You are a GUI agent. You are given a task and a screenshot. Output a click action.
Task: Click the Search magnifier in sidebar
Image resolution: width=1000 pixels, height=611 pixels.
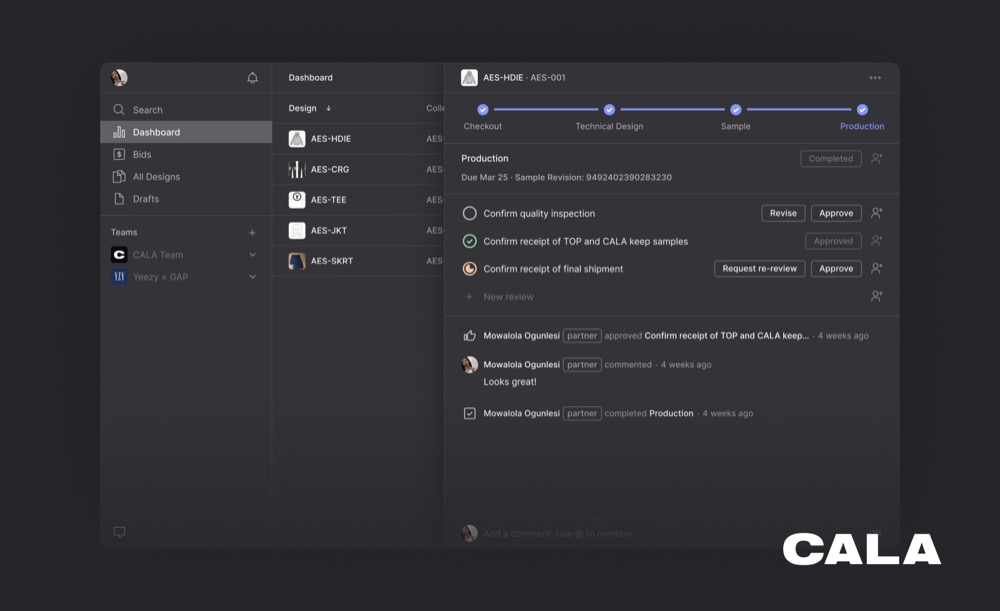click(119, 110)
